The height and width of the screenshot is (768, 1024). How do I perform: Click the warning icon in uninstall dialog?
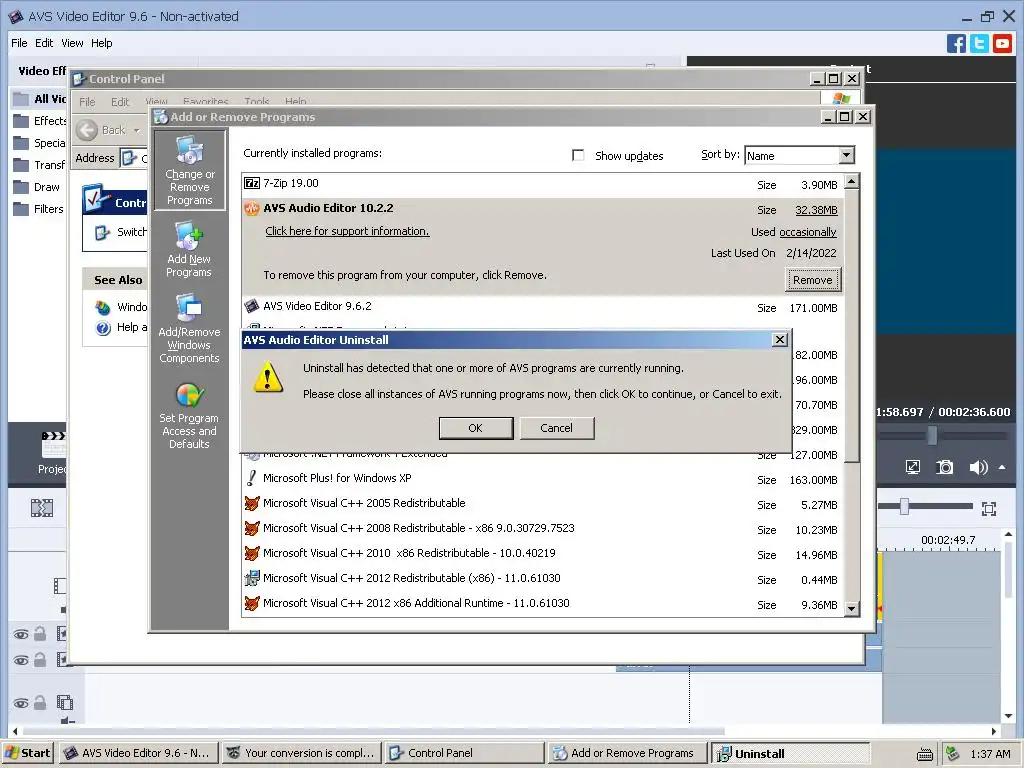(268, 378)
